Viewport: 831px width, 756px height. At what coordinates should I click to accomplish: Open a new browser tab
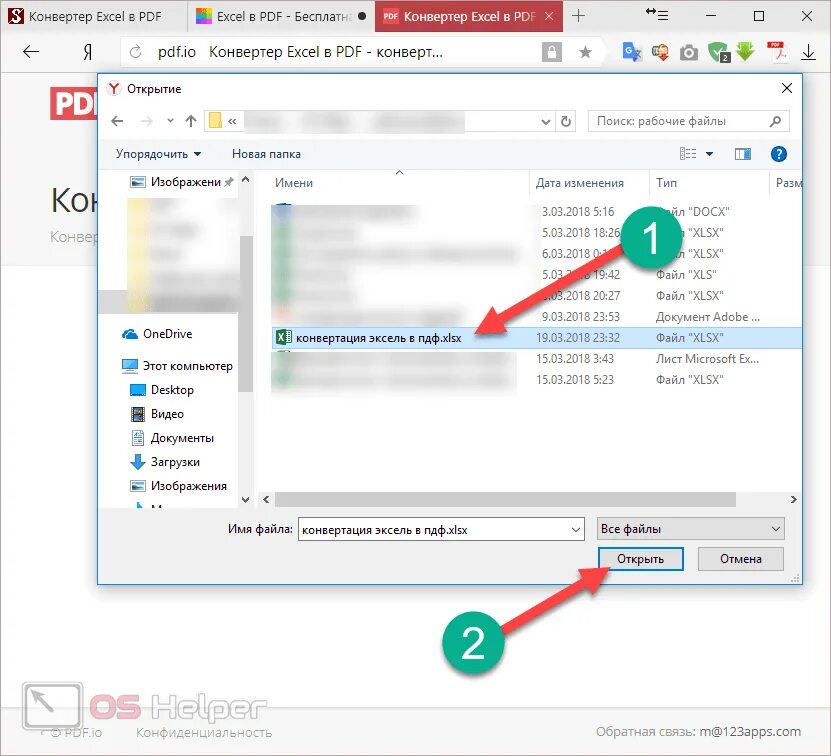(x=579, y=16)
